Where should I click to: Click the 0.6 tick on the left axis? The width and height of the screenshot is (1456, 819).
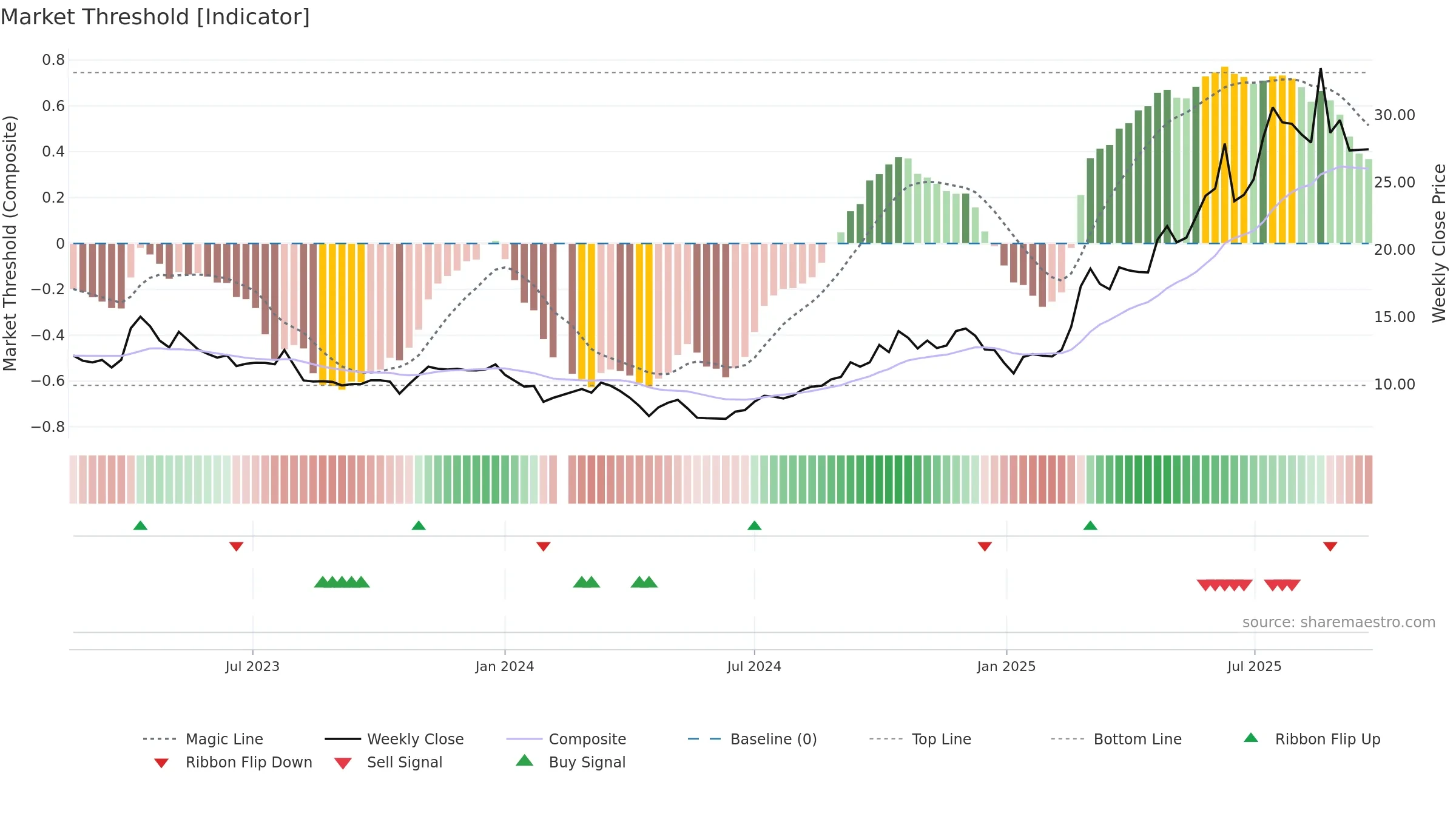pos(53,106)
